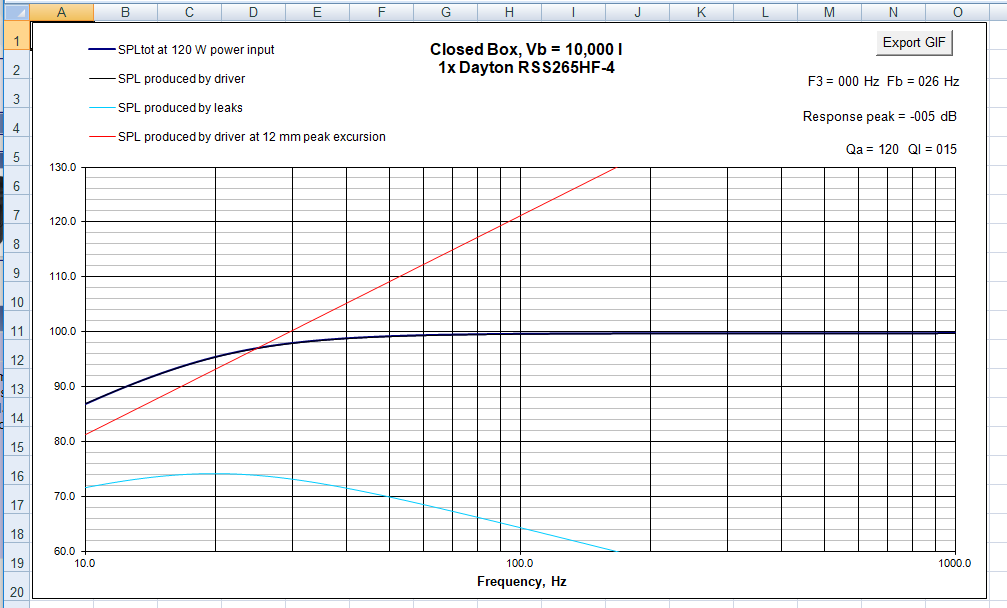The image size is (1007, 608).
Task: Click the 'F3 = 000 Hz Fb = 026 Hz' text
Action: pyautogui.click(x=883, y=82)
